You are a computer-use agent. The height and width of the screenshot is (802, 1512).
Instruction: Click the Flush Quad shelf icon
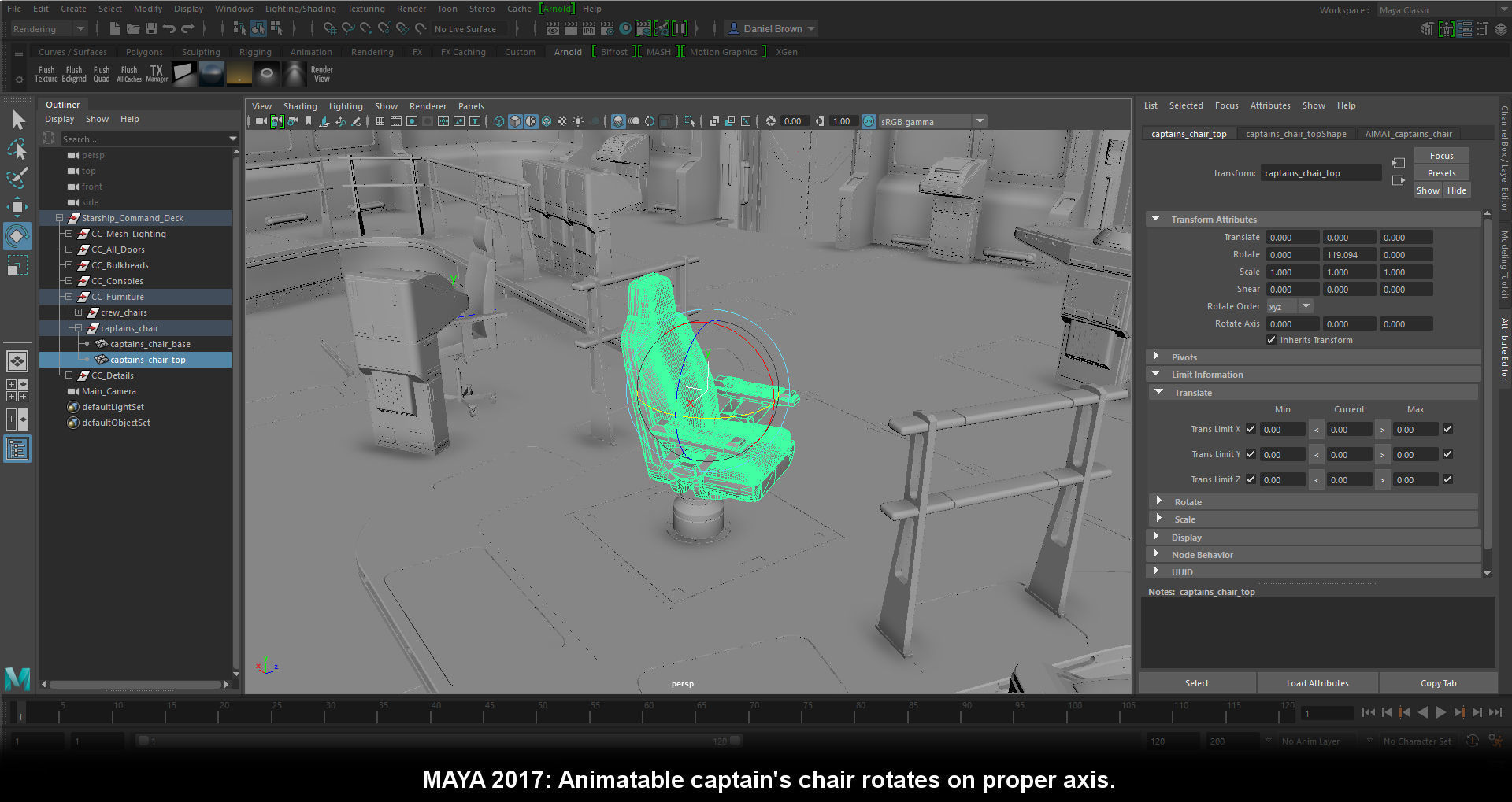coord(102,74)
